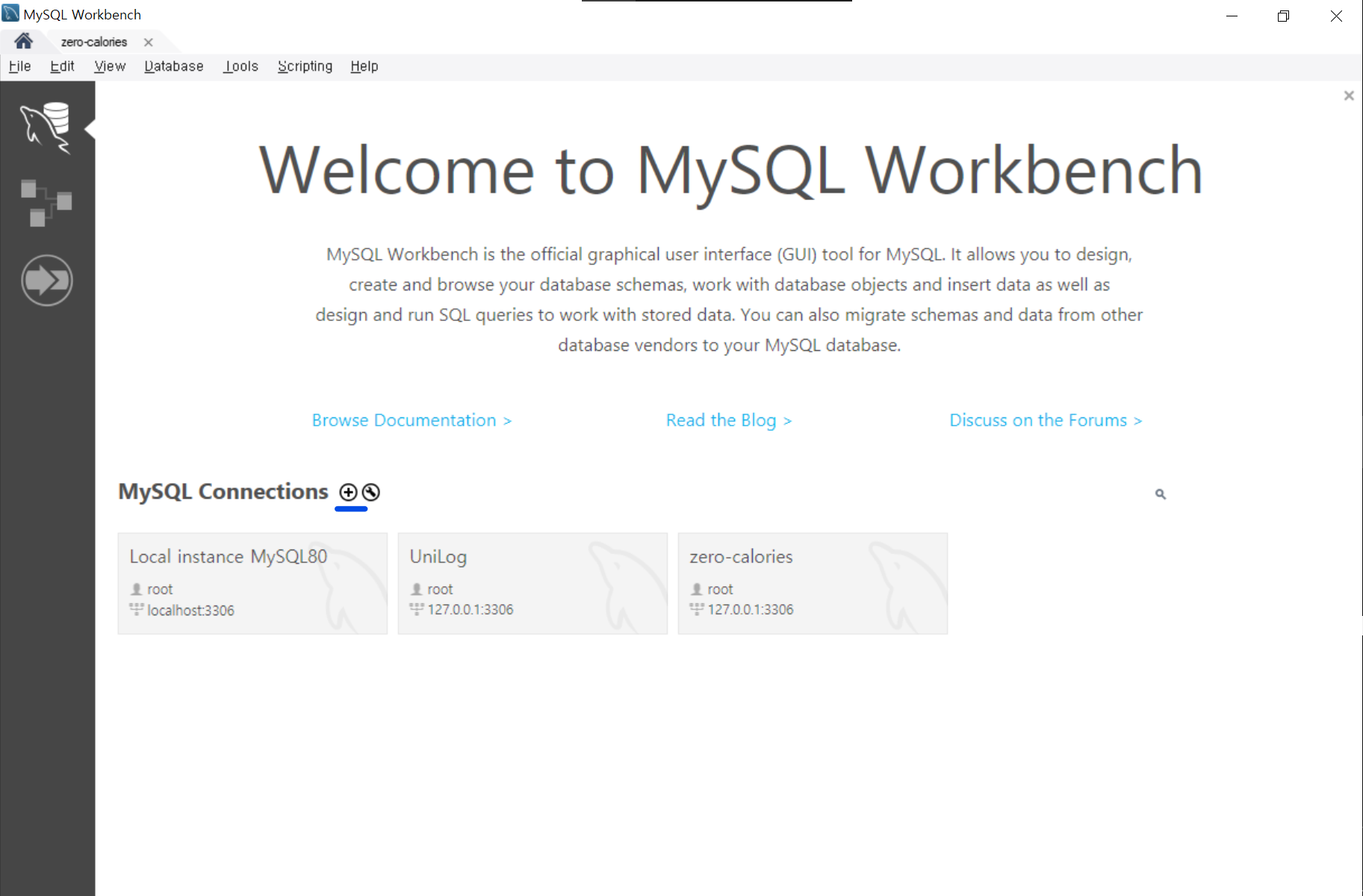The height and width of the screenshot is (896, 1363).
Task: Switch to the zero-calories tab
Action: click(x=94, y=42)
